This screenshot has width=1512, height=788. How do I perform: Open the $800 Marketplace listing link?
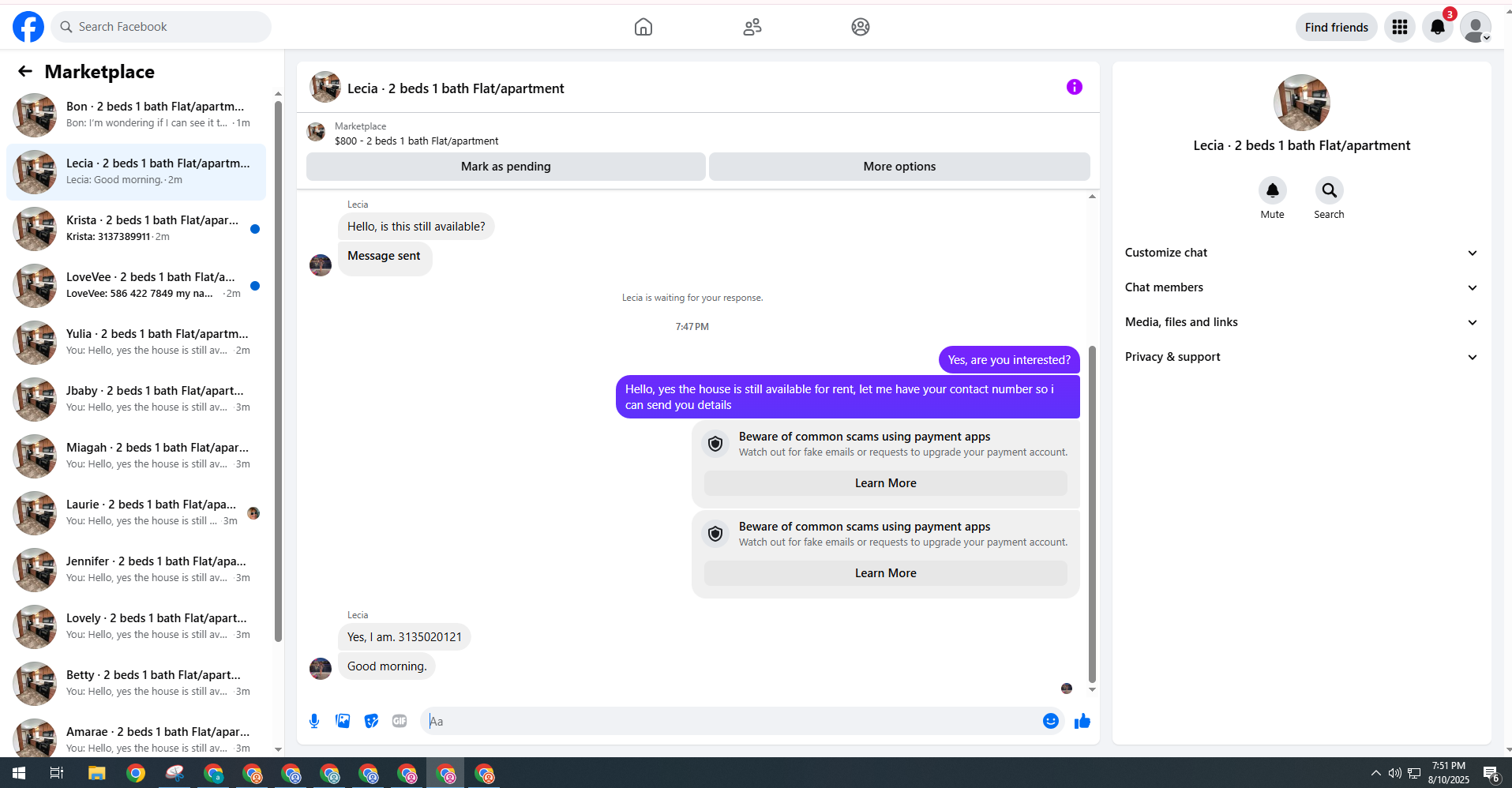pyautogui.click(x=416, y=141)
